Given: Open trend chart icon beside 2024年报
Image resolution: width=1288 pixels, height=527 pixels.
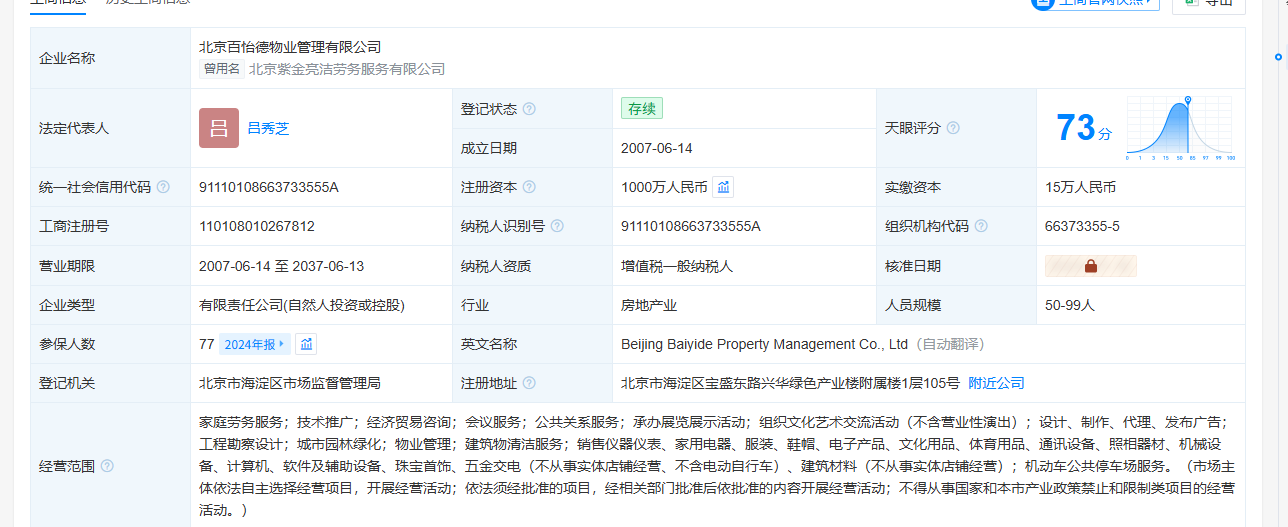Looking at the screenshot, I should click(307, 344).
